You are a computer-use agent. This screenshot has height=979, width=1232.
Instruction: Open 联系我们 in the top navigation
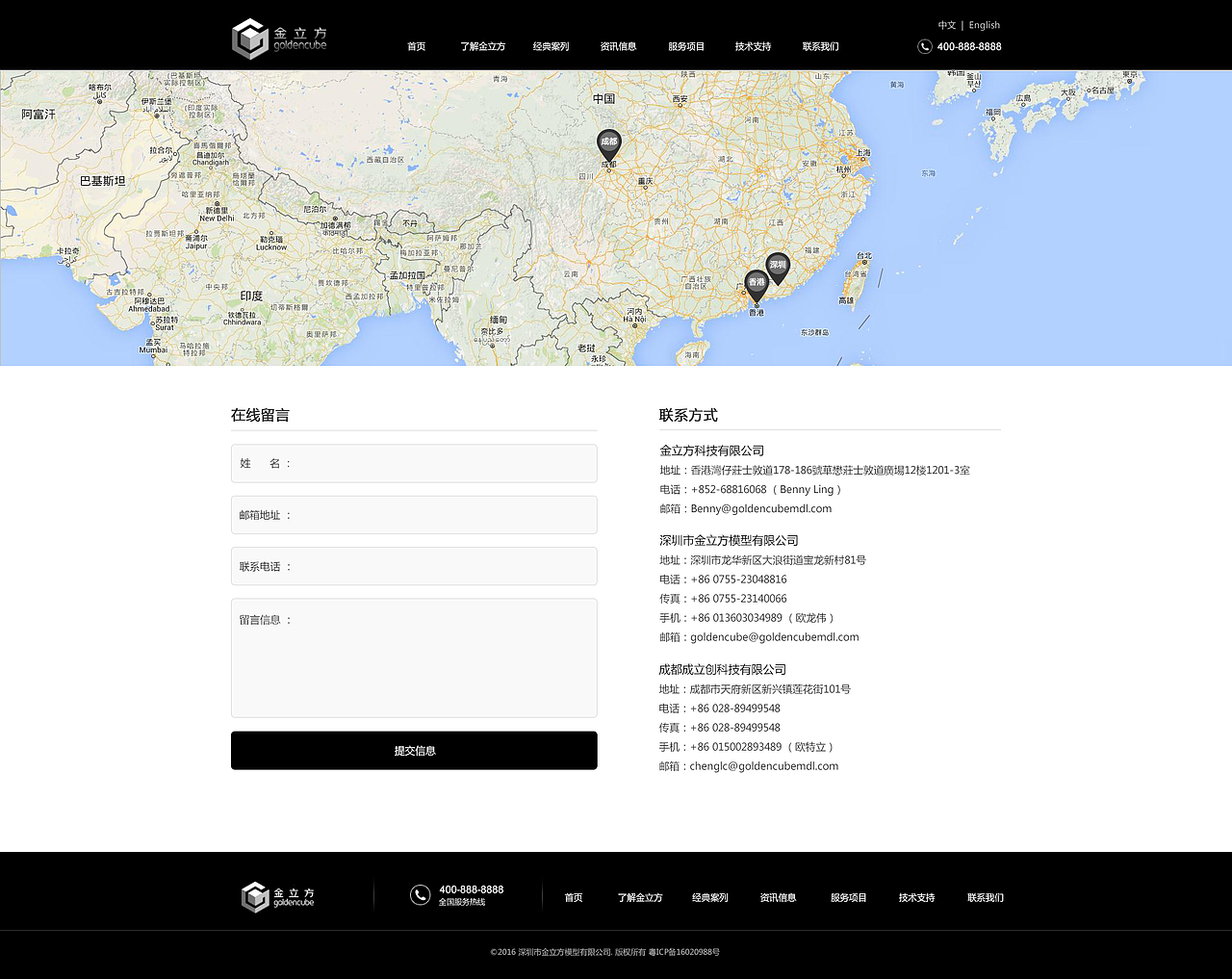(820, 46)
